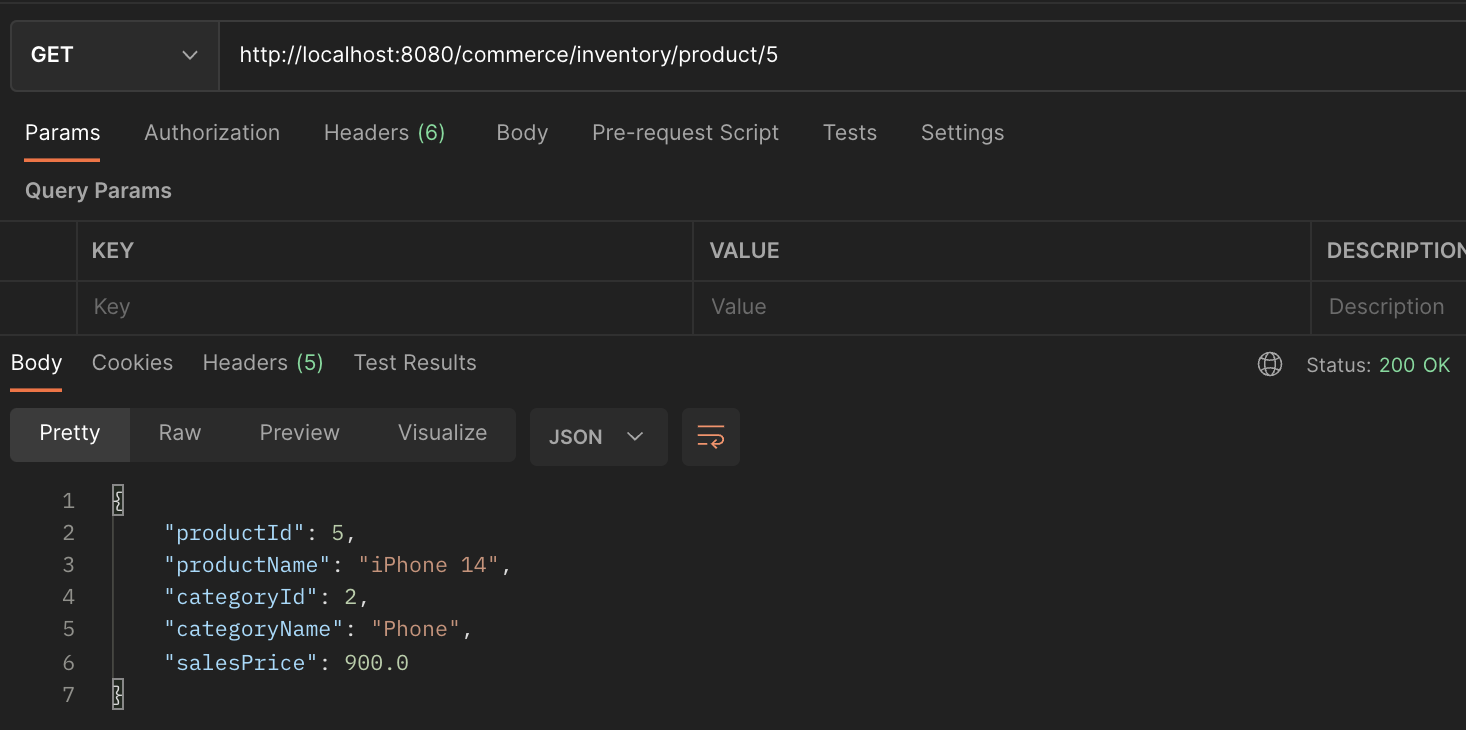Click line number 5 in the response body
The image size is (1466, 730).
click(68, 628)
